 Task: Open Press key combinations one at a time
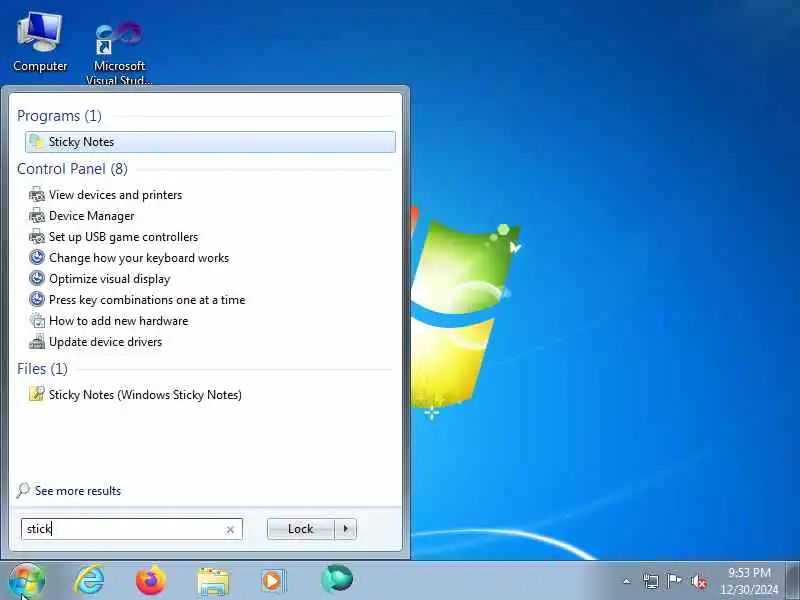(147, 299)
